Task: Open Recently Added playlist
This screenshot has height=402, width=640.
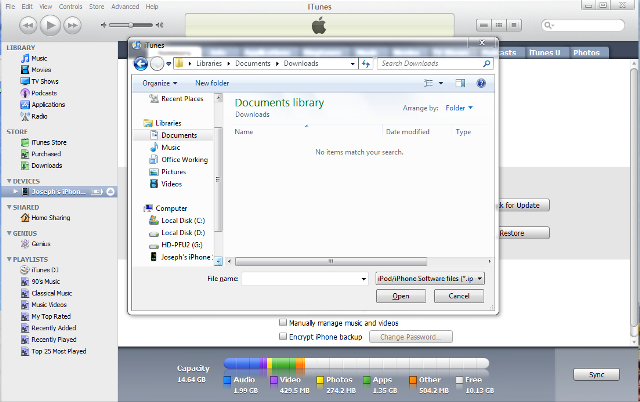Action: pos(53,328)
